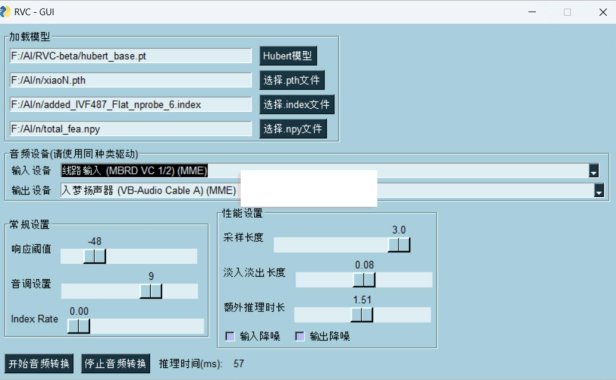This screenshot has width=616, height=380.
Task: Stop conversion with 停止音频转换 button
Action: click(116, 363)
